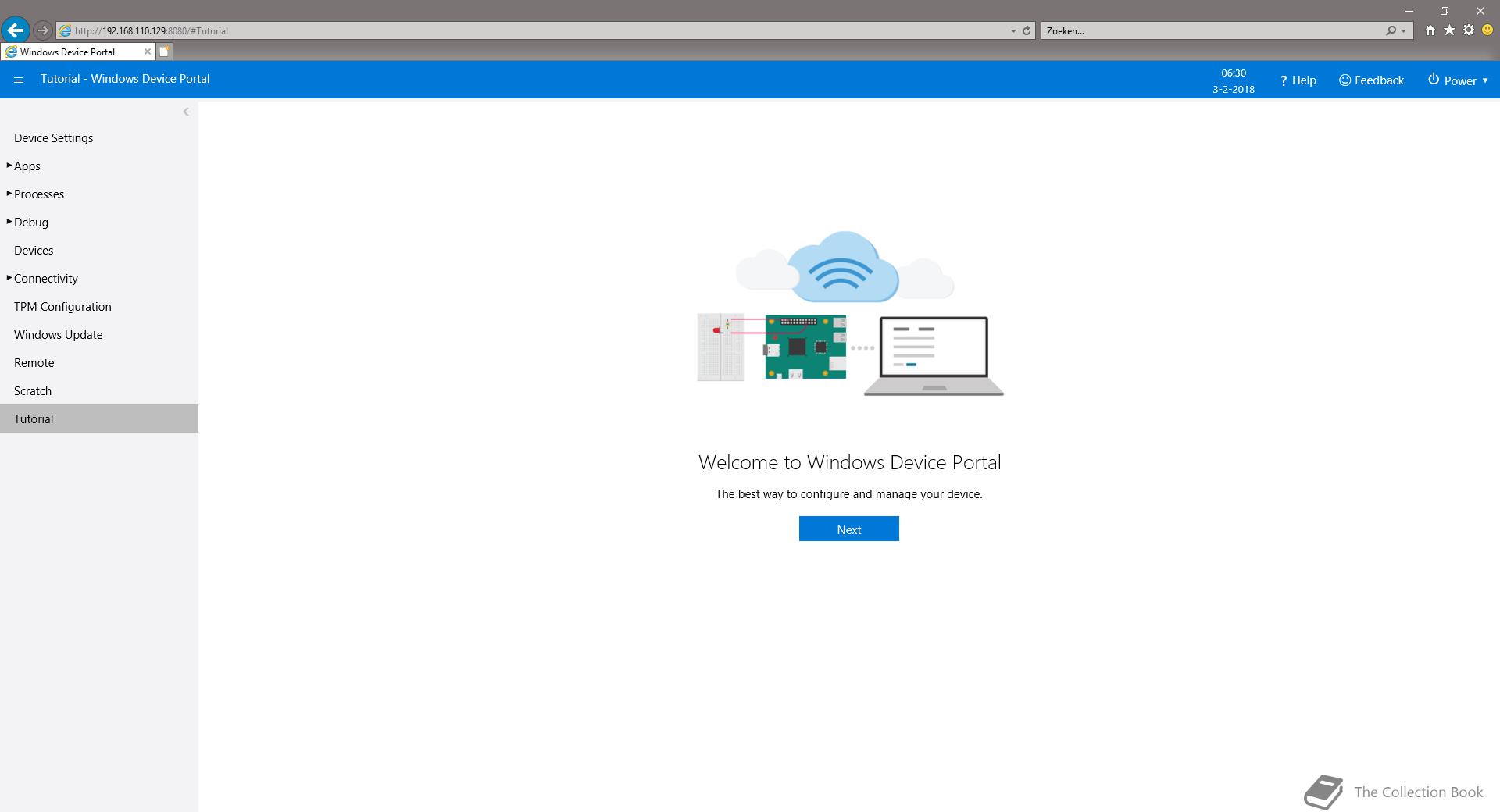Open favorites with the star icon
This screenshot has height=812, width=1500.
pyautogui.click(x=1449, y=30)
